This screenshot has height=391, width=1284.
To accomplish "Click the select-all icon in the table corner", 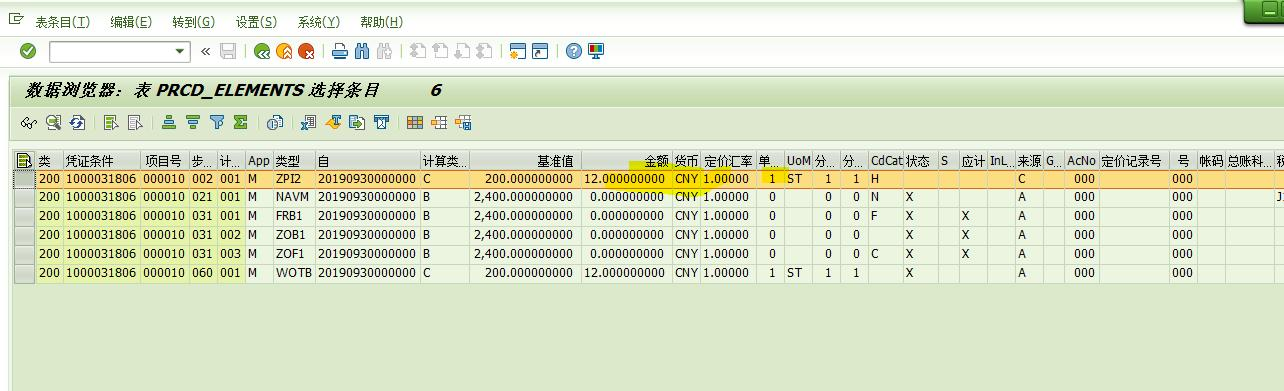I will coord(24,160).
